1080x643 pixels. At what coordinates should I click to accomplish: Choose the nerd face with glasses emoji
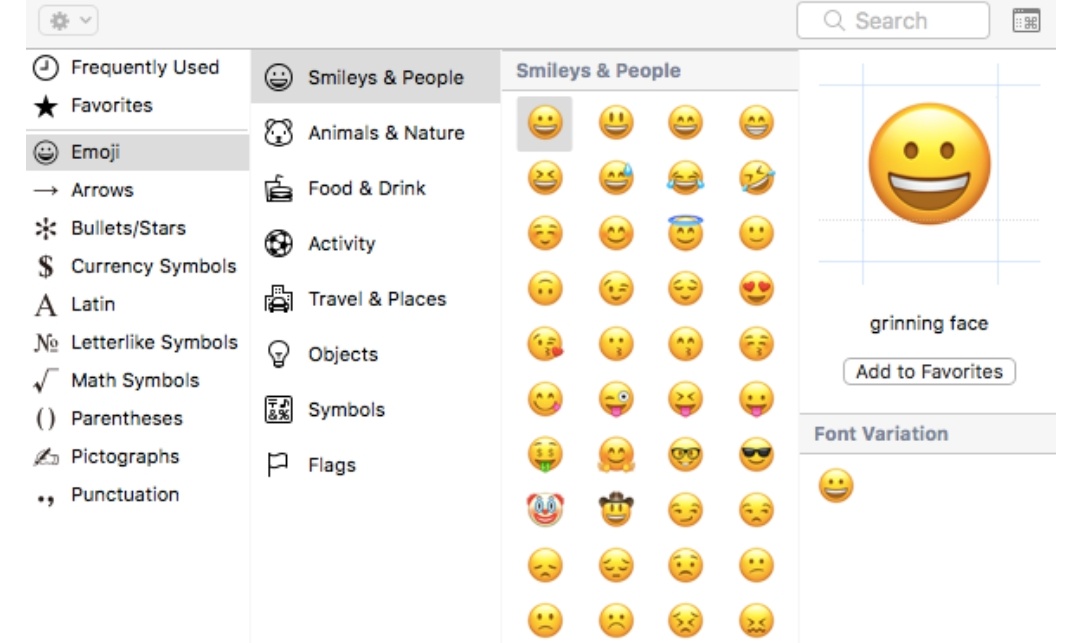pyautogui.click(x=685, y=455)
